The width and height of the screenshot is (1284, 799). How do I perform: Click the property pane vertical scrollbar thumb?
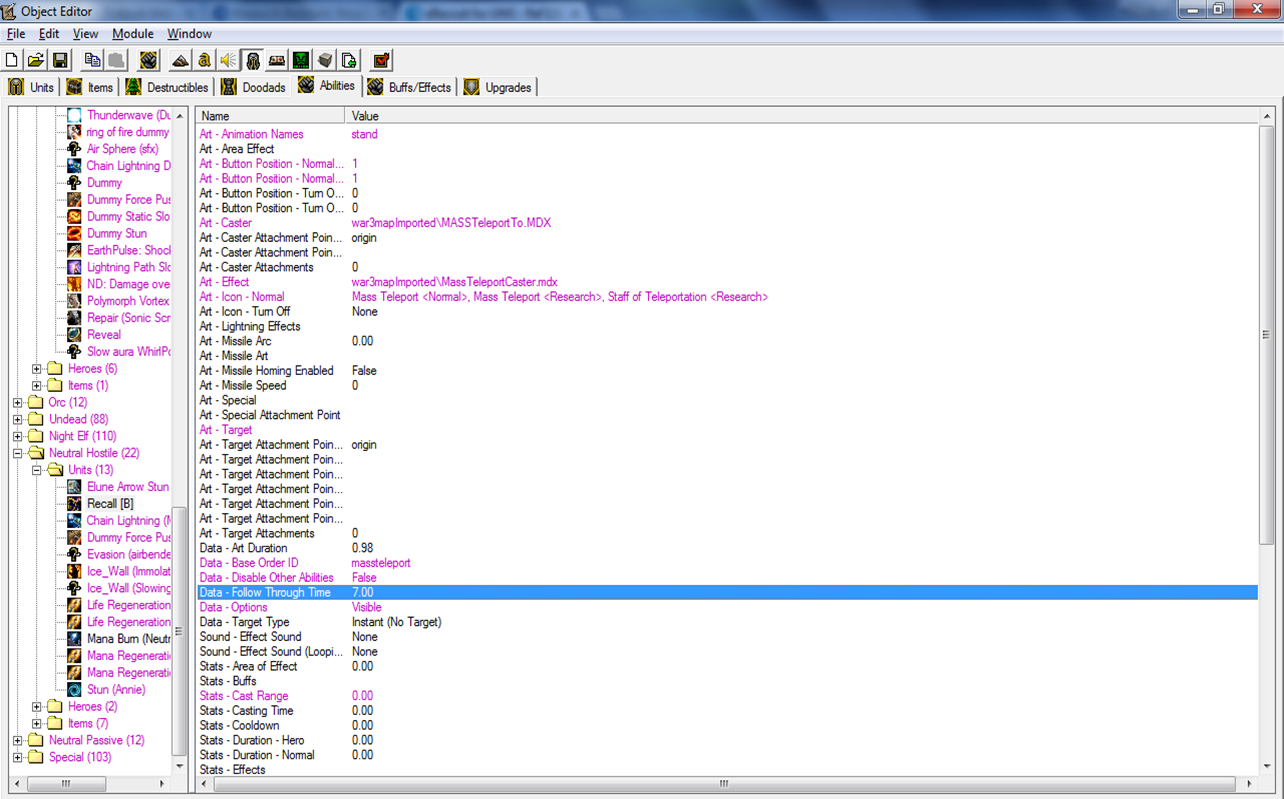click(1267, 335)
